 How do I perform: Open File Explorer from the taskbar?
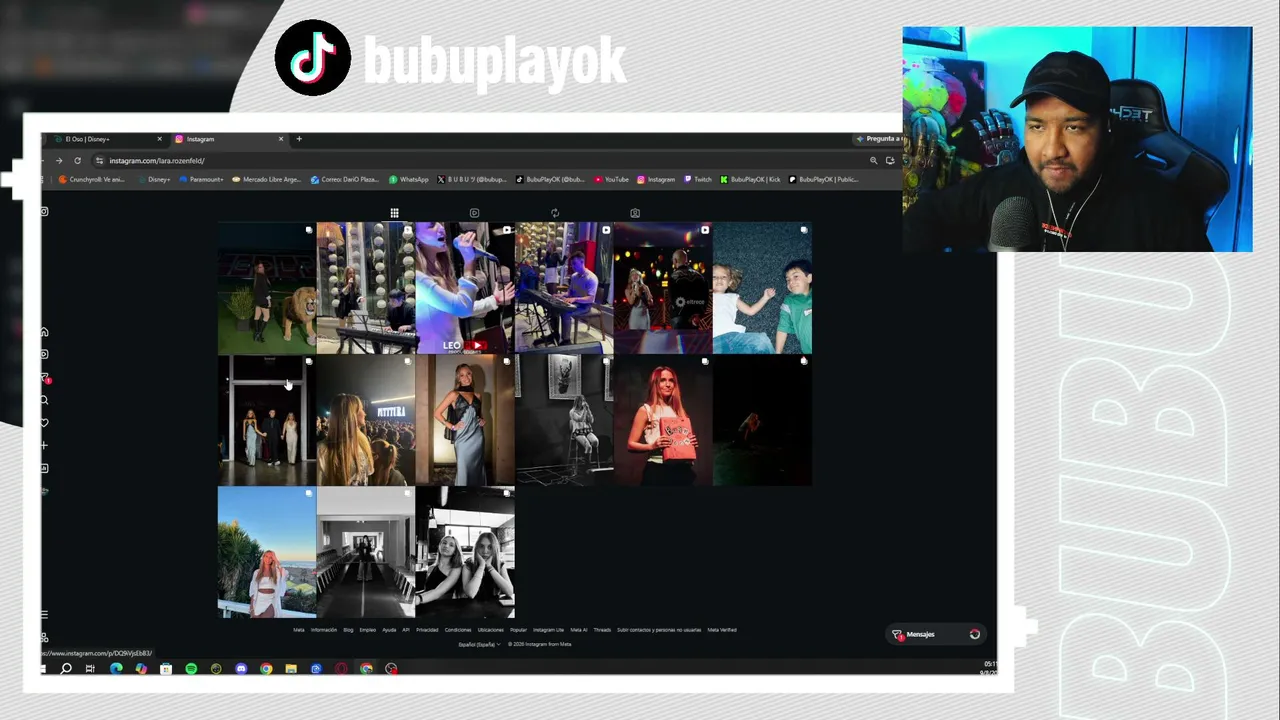click(x=291, y=668)
